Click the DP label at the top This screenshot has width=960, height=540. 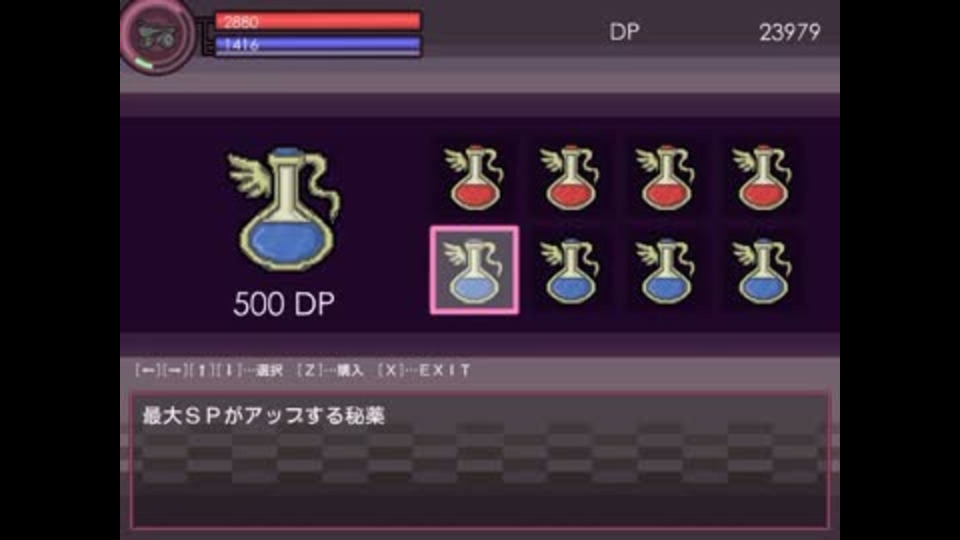pos(624,32)
